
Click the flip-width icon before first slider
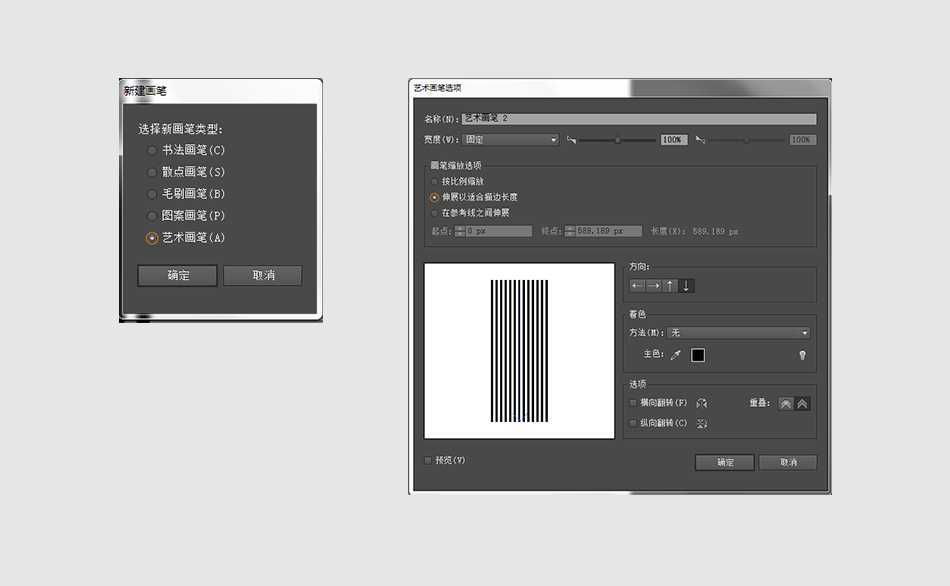571,140
